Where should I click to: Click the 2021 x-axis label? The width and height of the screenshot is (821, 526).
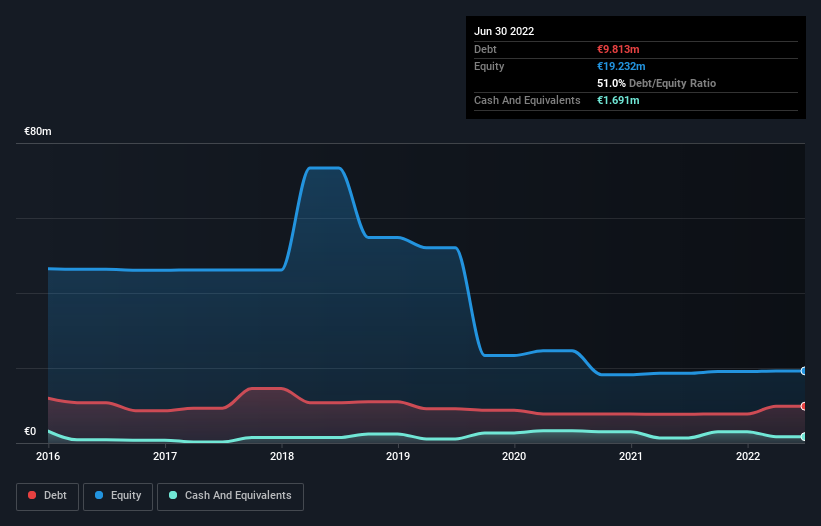[x=631, y=456]
